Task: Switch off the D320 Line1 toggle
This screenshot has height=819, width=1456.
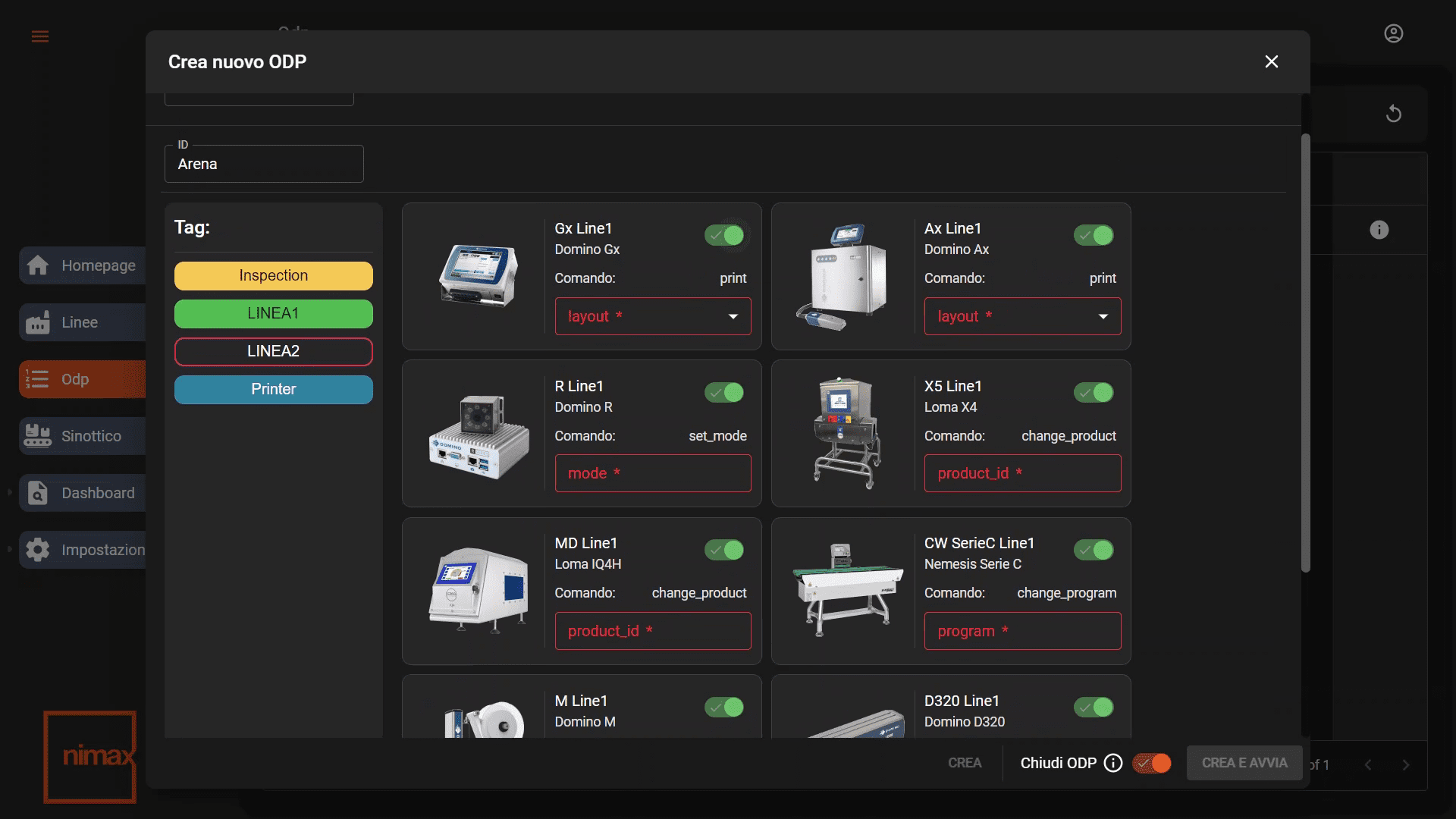Action: (x=1094, y=707)
